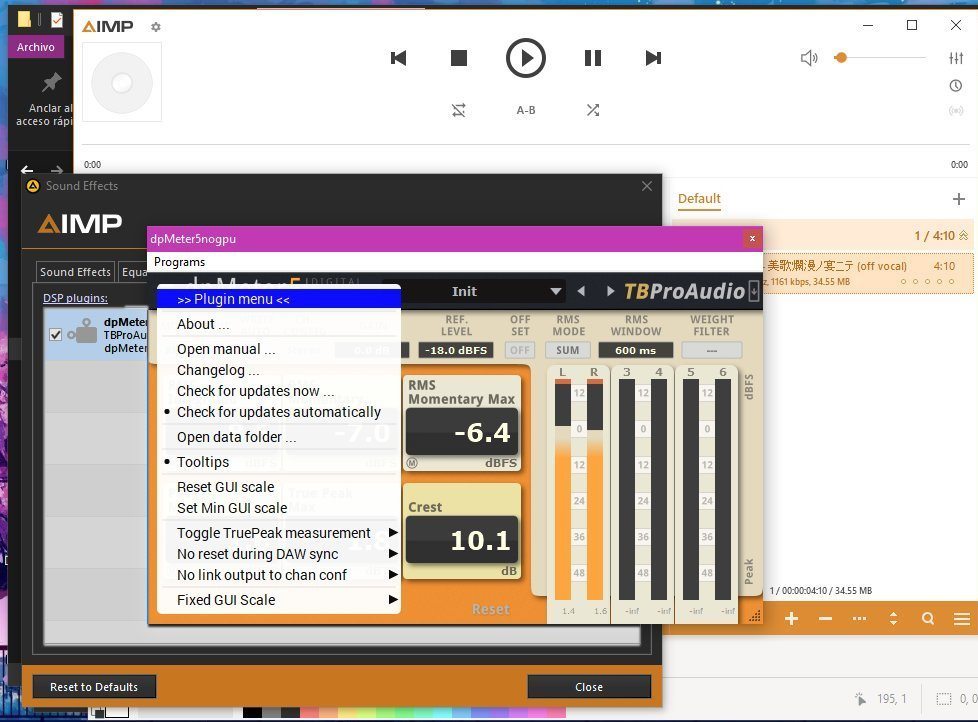Click Reset to Defaults button
The image size is (978, 722).
[x=94, y=686]
